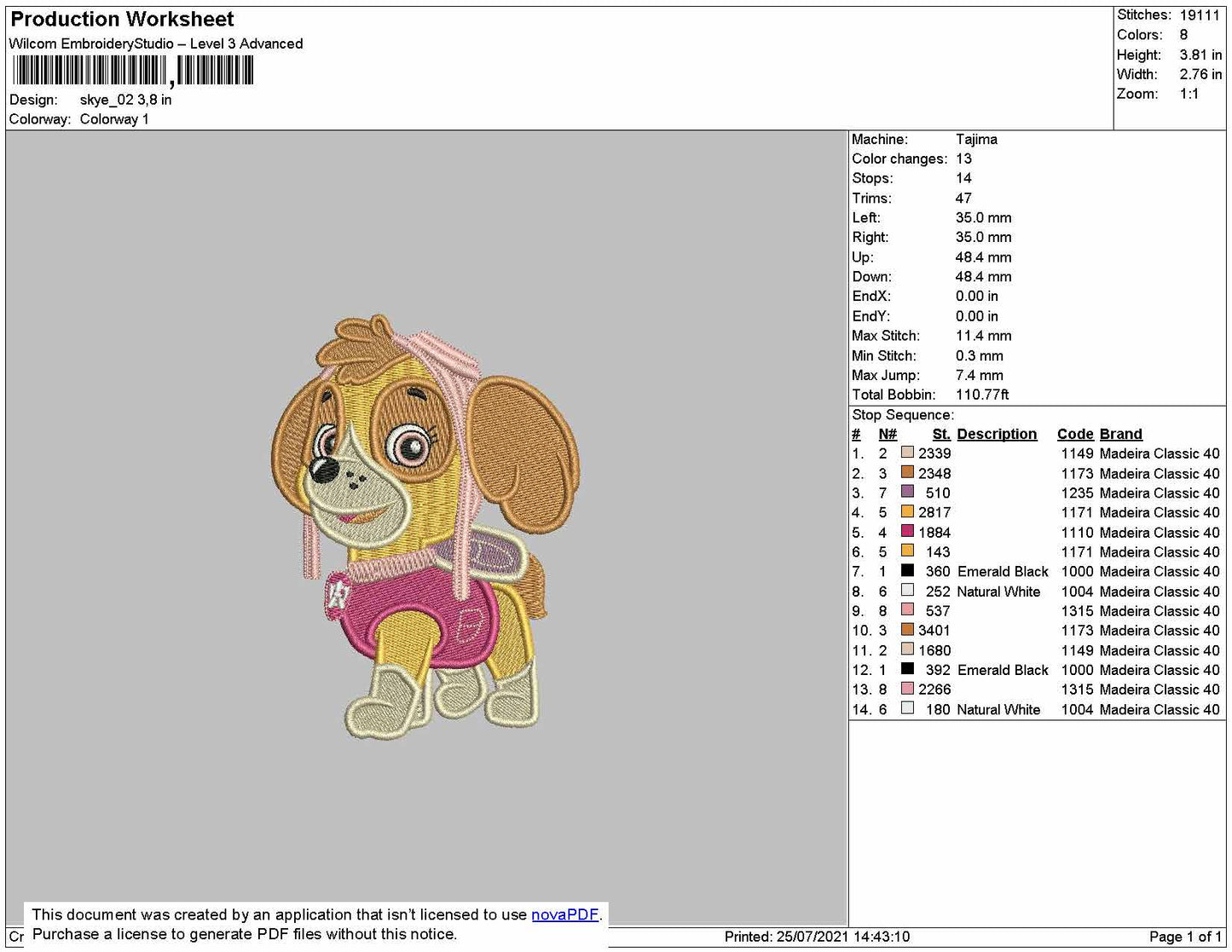Click the purple swatch in stop 3

pos(907,492)
